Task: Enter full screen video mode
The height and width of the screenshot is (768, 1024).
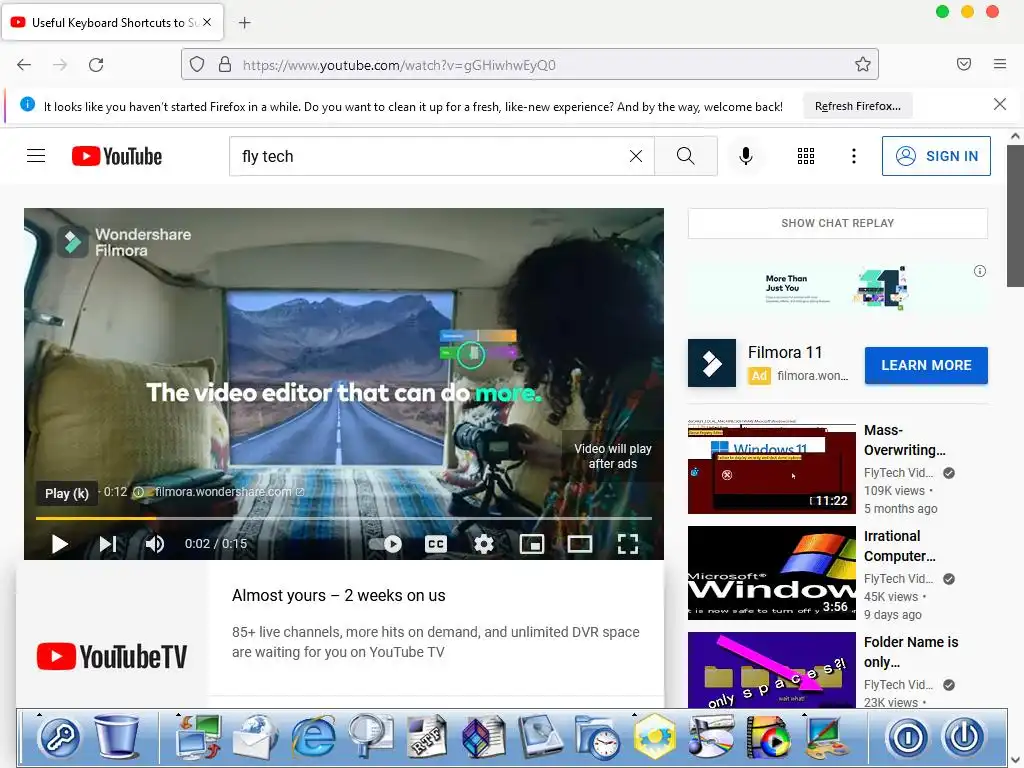Action: pos(628,543)
